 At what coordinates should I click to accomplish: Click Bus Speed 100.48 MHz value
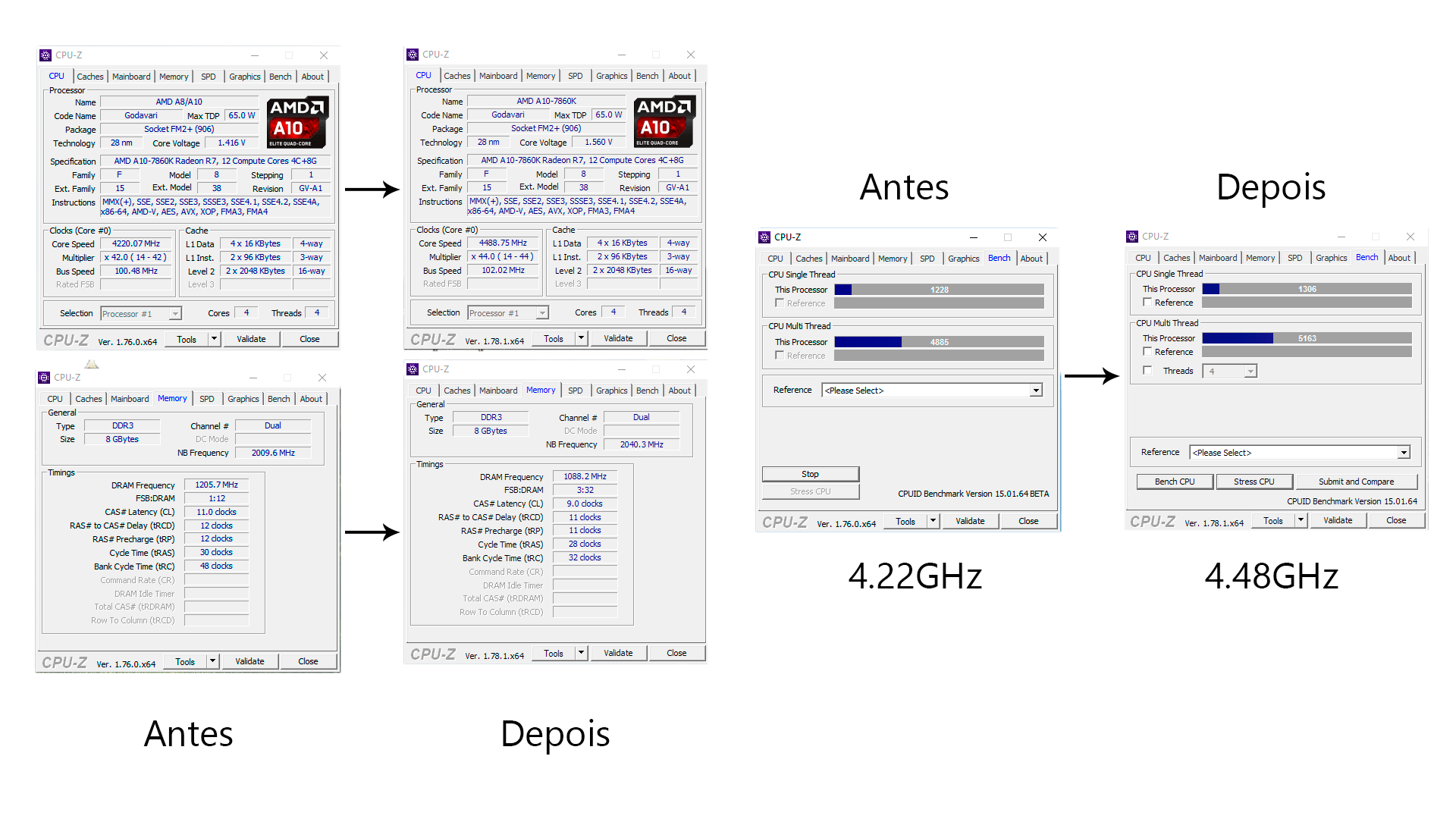click(x=136, y=271)
